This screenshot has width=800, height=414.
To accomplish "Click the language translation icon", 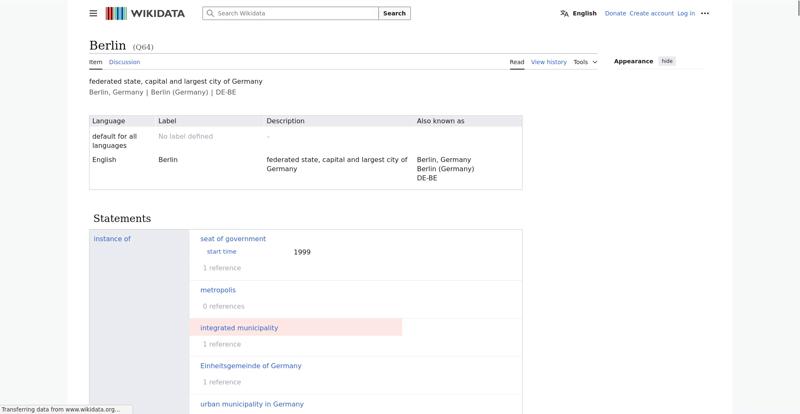I will (x=564, y=14).
